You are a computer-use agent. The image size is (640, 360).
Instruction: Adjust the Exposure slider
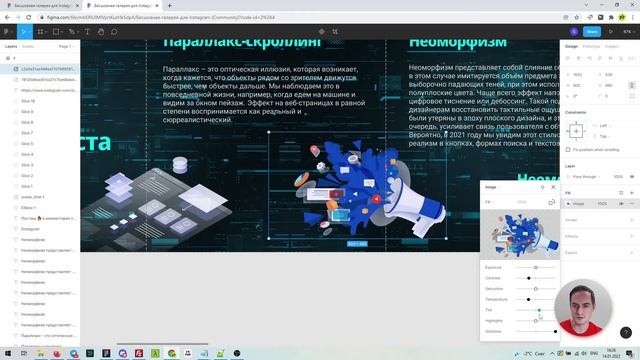(536, 267)
